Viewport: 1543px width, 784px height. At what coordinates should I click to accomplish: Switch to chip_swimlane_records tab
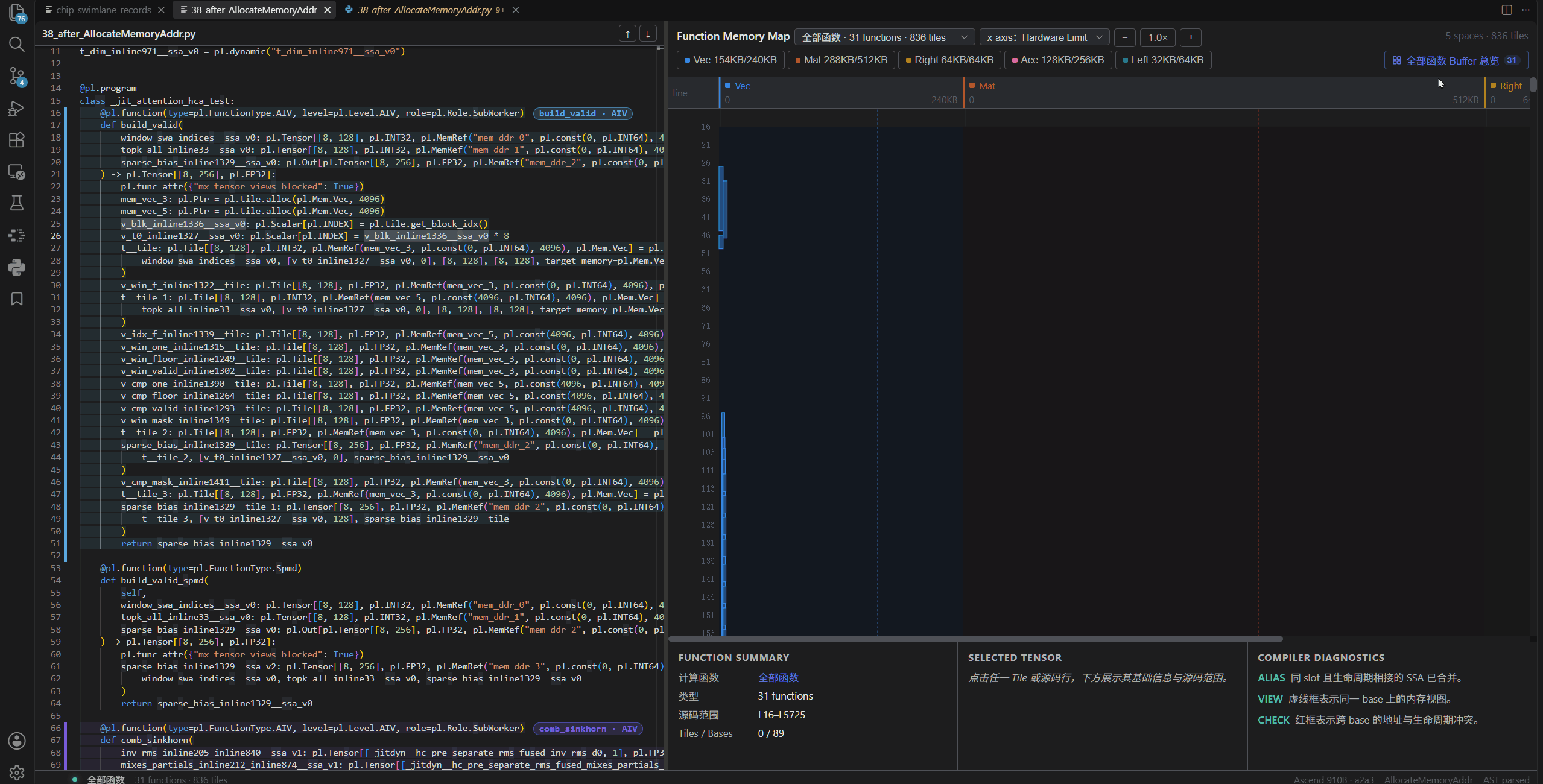(x=105, y=10)
